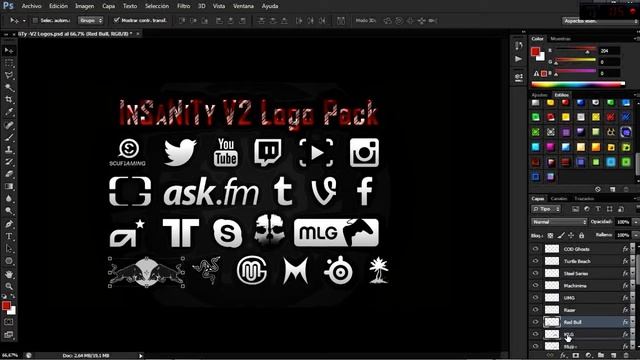This screenshot has width=640, height=360.
Task: Switch to the Ajustes tab
Action: 539,95
